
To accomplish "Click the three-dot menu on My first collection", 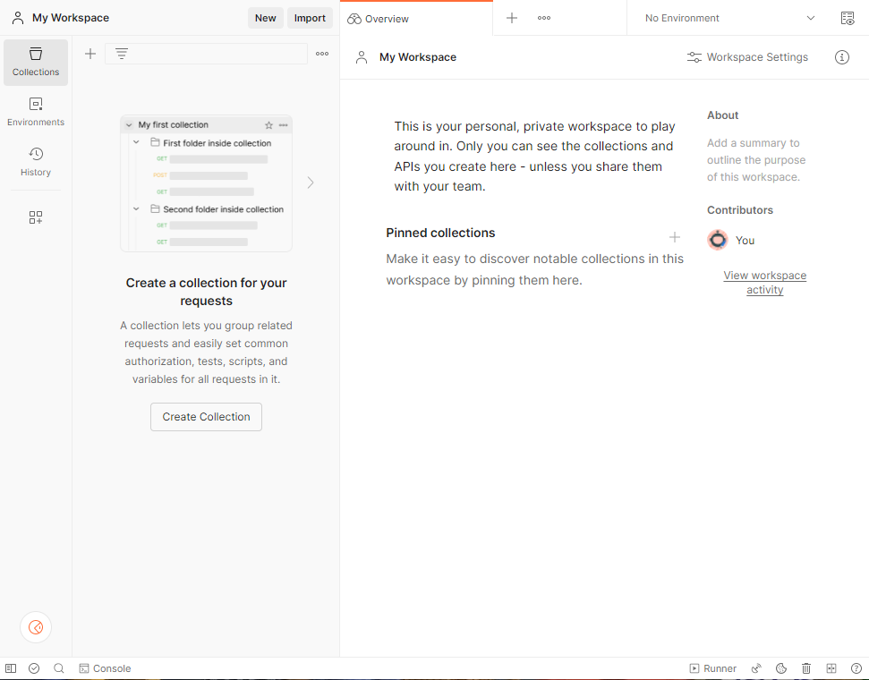I will click(283, 125).
